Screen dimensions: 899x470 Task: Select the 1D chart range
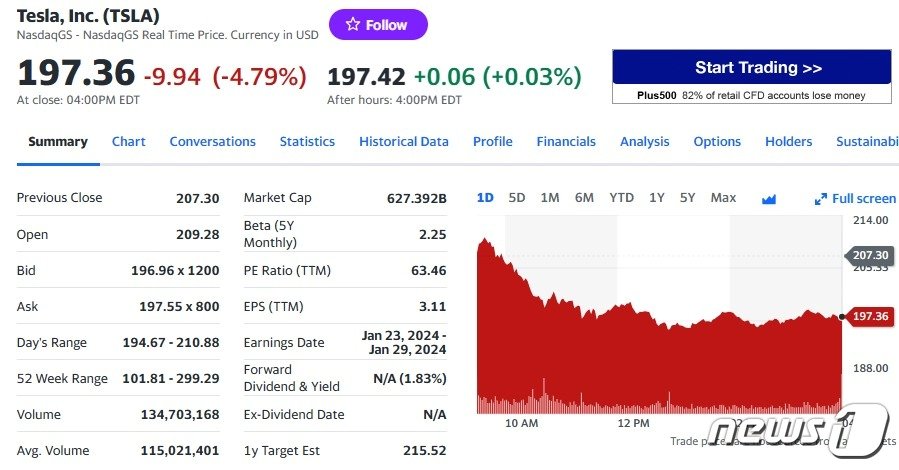(485, 198)
